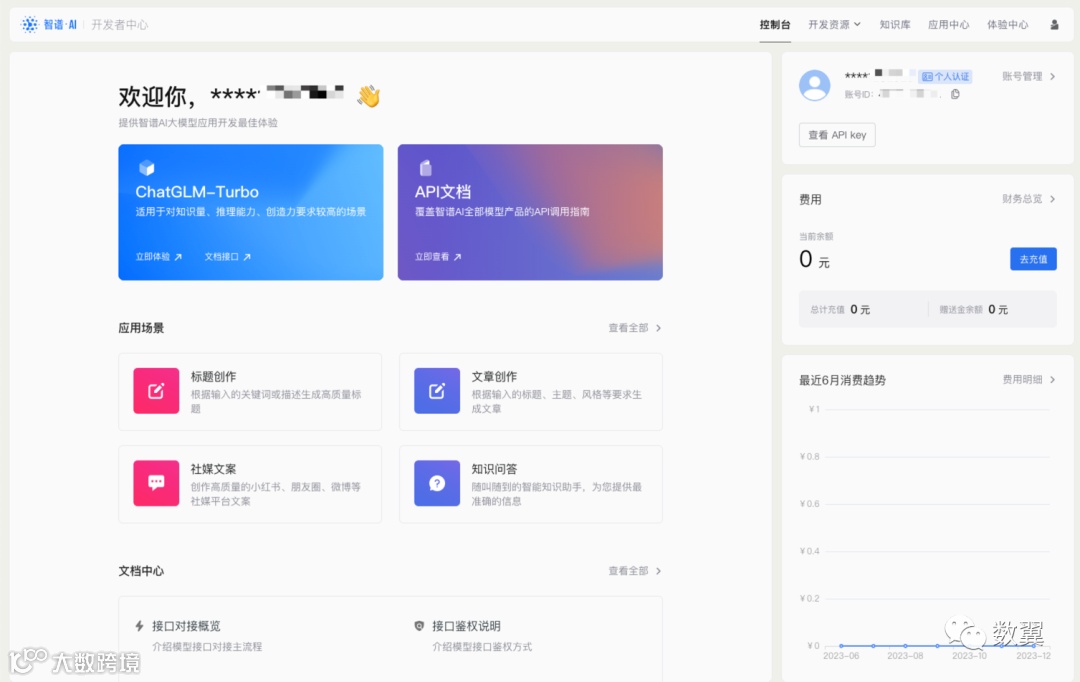1080x682 pixels.
Task: Click the cube icon on ChatGLM-Turbo card
Action: tap(147, 167)
